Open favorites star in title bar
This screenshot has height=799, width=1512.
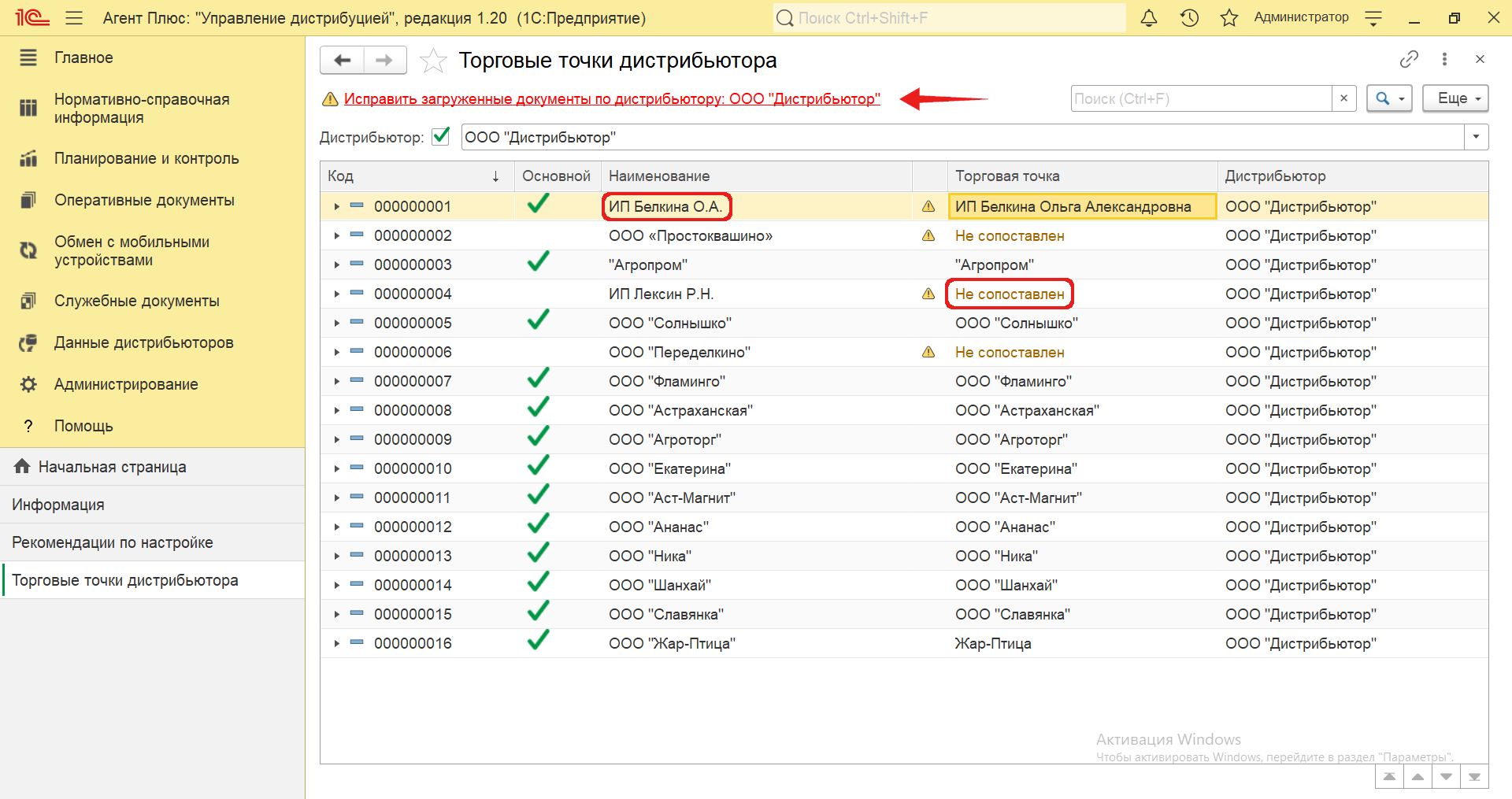click(1228, 17)
